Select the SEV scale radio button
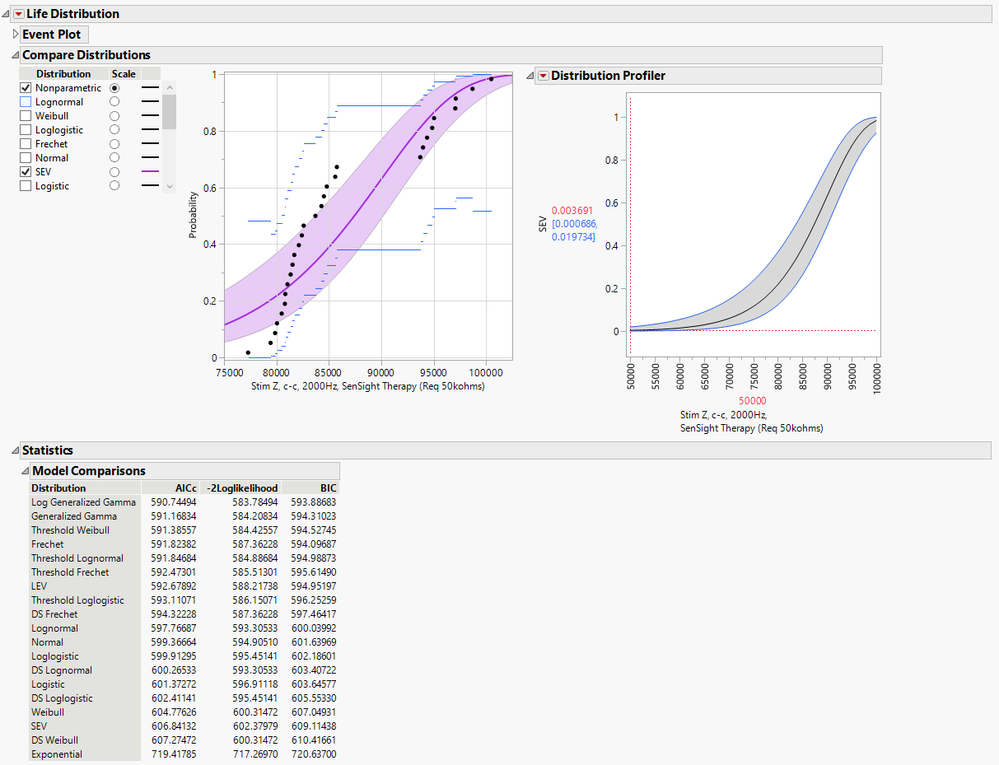Image resolution: width=999 pixels, height=765 pixels. 114,171
